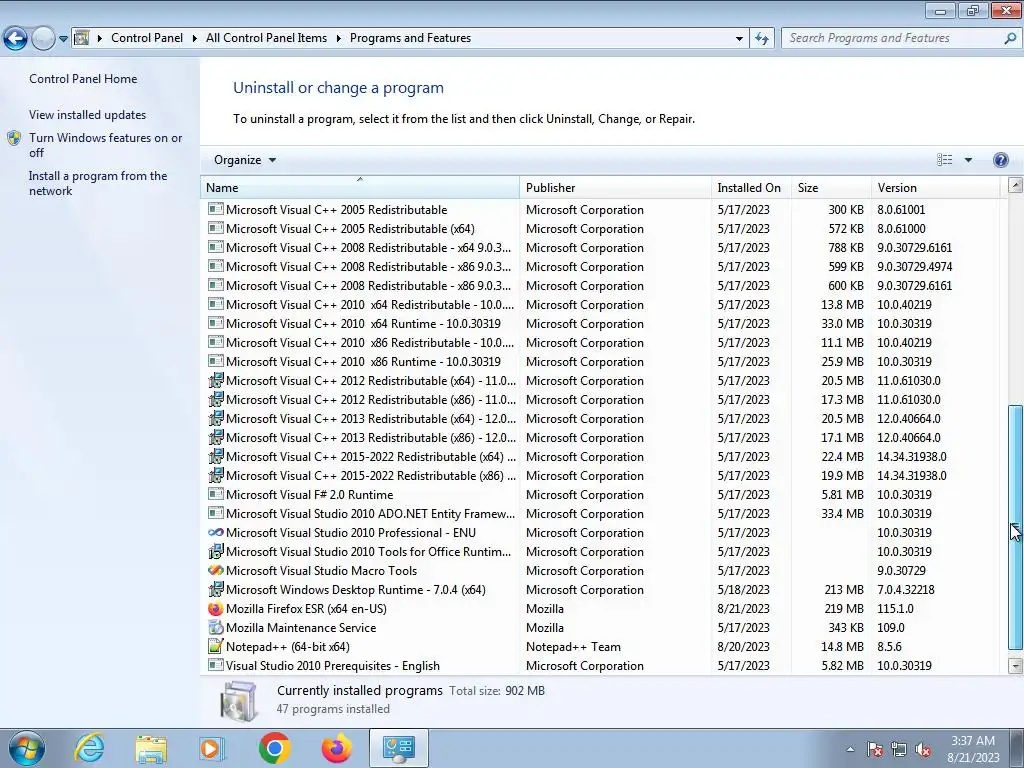Click Control Panel breadcrumb in address bar

coord(147,38)
